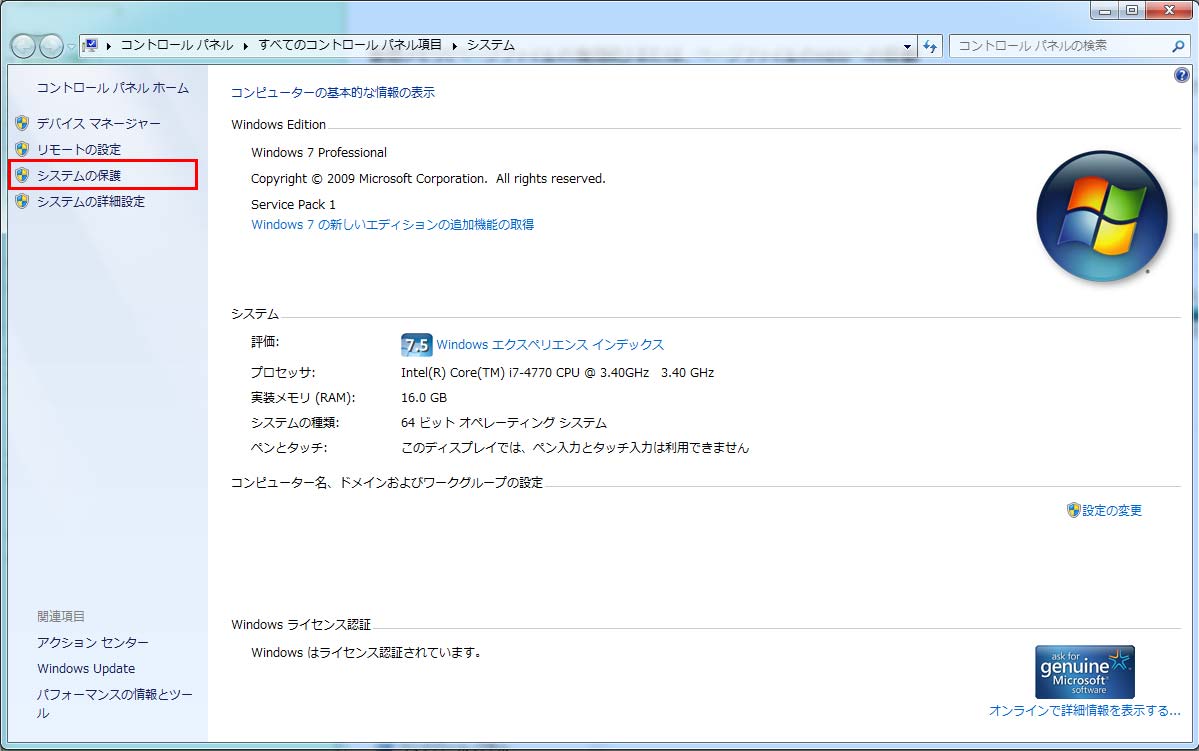The height and width of the screenshot is (751, 1199).
Task: Click the refresh button next to address bar
Action: pyautogui.click(x=930, y=46)
